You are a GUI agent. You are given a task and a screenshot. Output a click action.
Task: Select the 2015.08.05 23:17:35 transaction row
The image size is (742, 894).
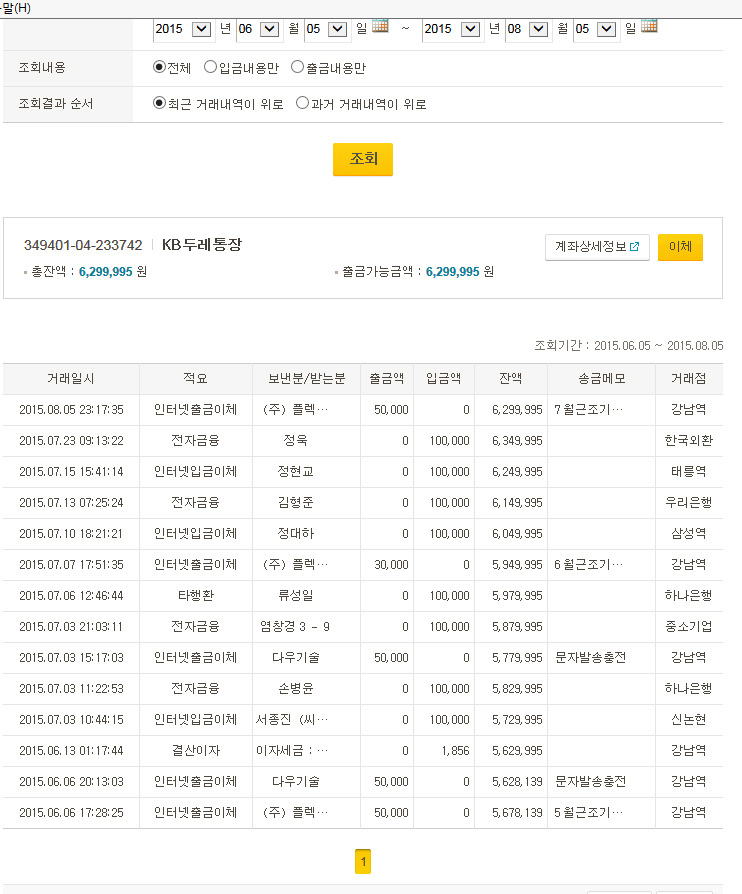coord(71,410)
